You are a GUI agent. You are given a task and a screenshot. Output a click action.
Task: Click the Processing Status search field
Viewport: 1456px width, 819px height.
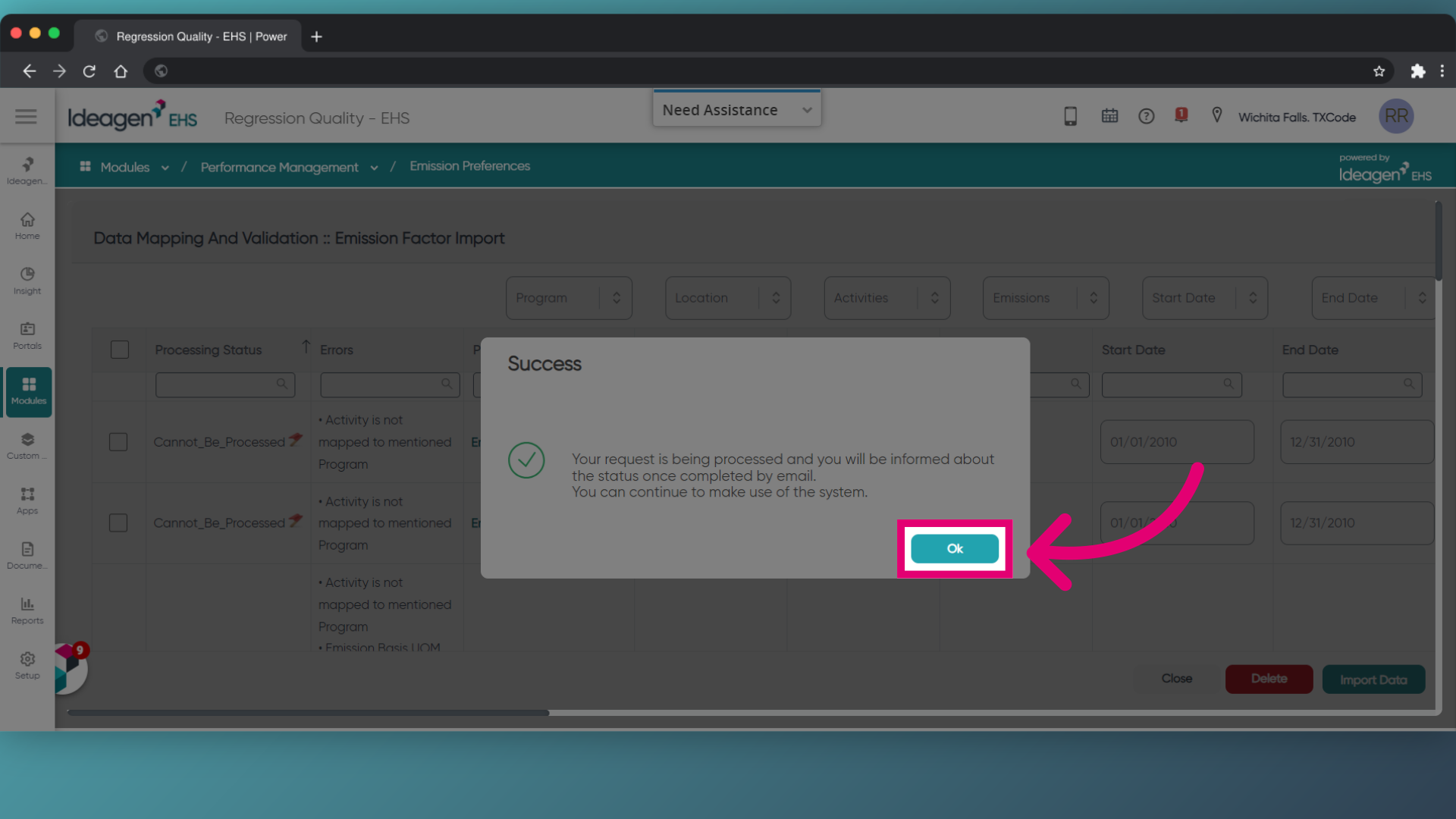(225, 384)
